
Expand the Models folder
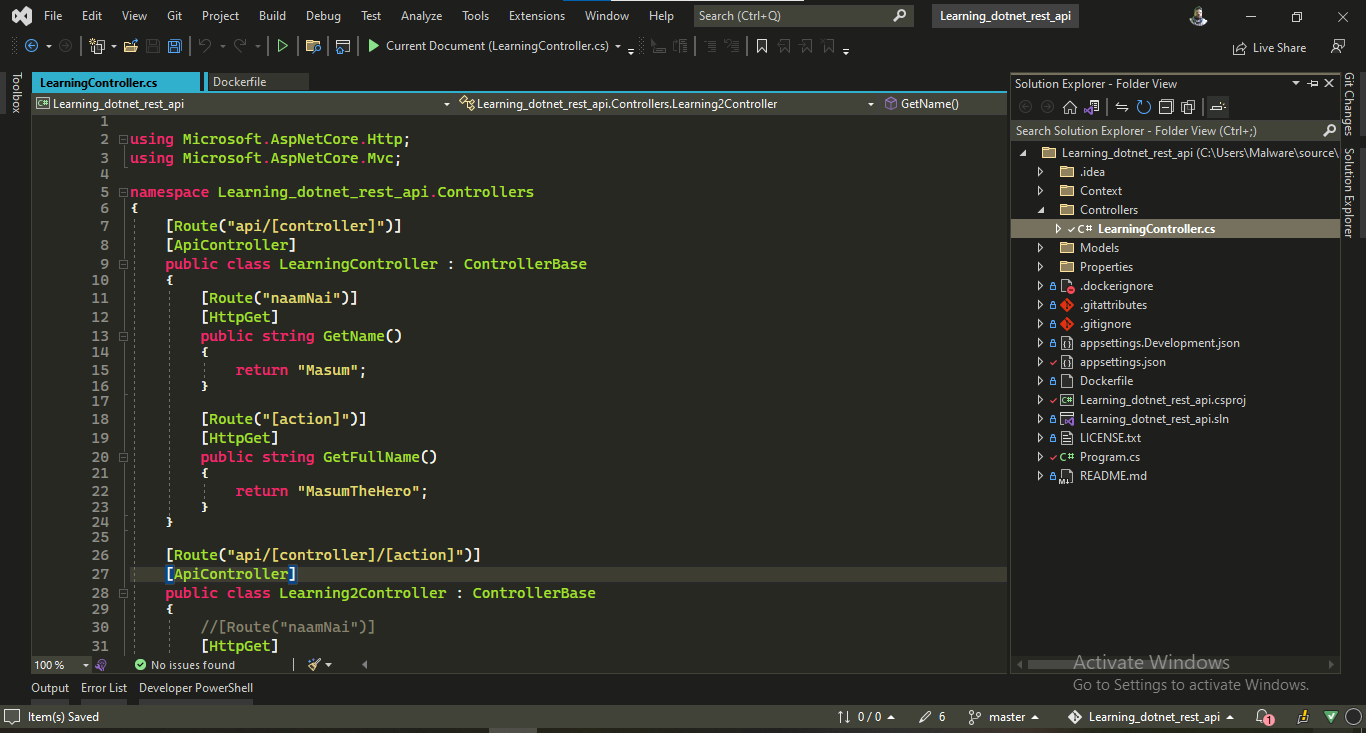[x=1040, y=247]
